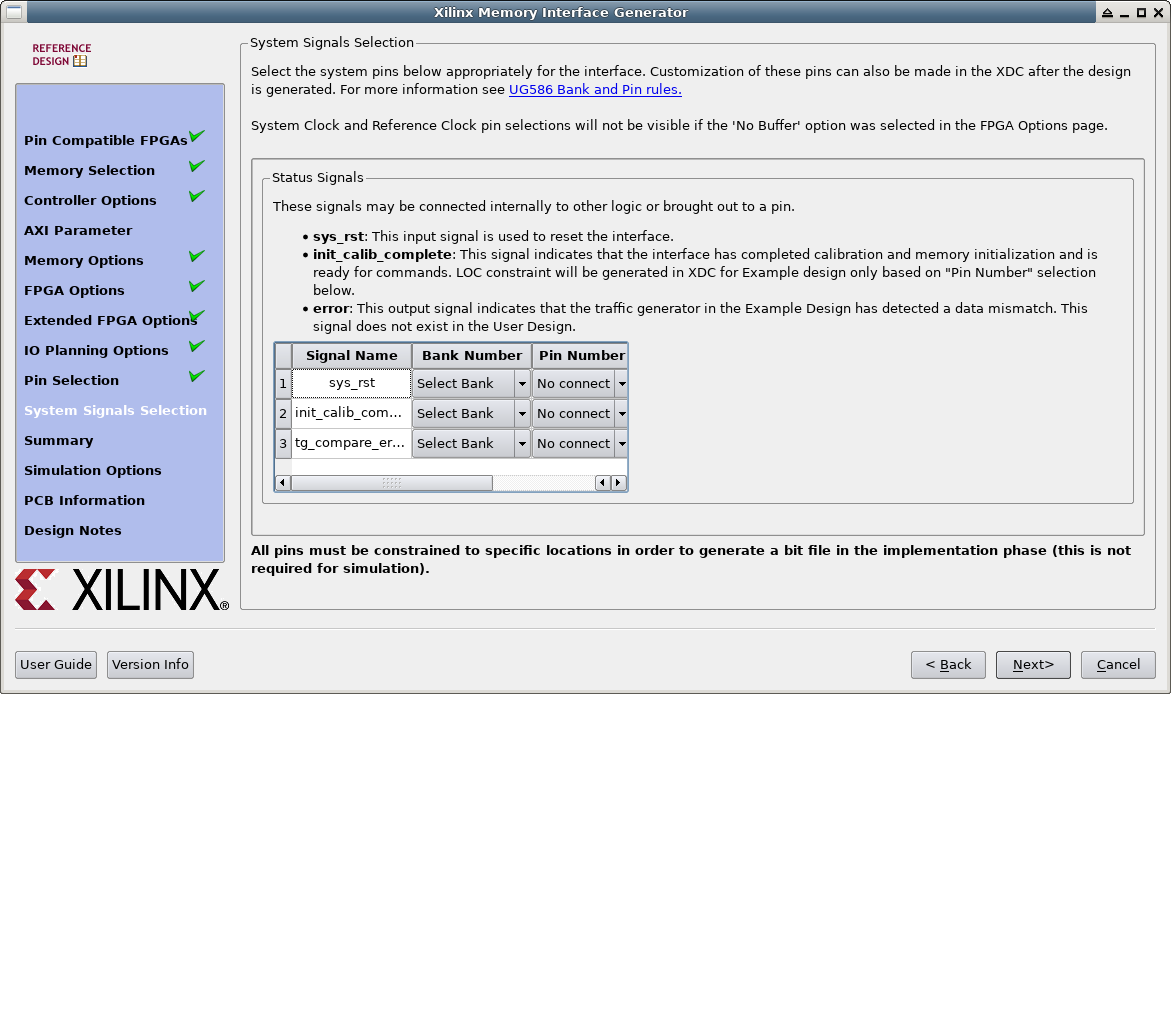1171x1009 pixels.
Task: Select the init_calib_com... signal name cell
Action: pyautogui.click(x=352, y=413)
